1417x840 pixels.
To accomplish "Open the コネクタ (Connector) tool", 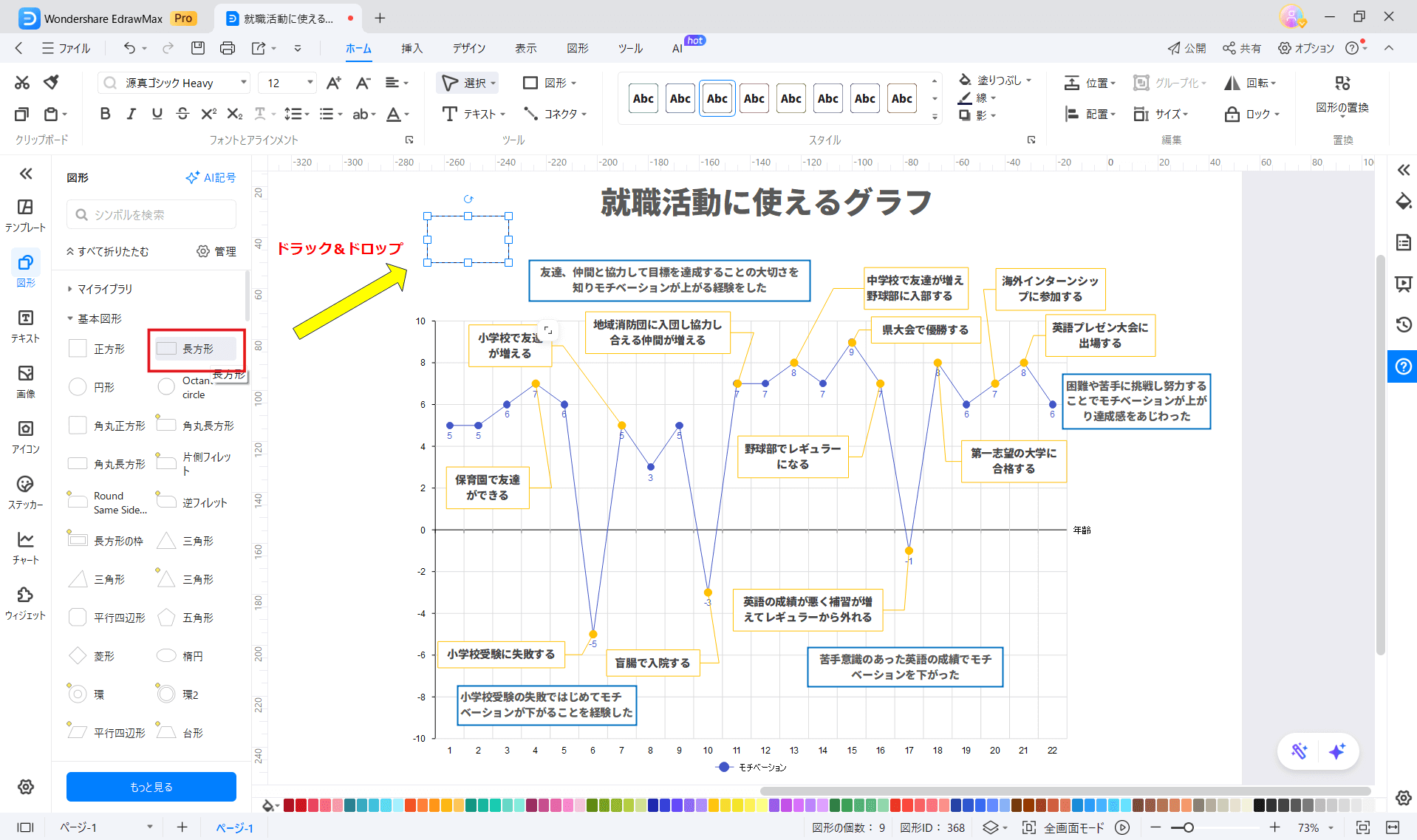I will (555, 114).
